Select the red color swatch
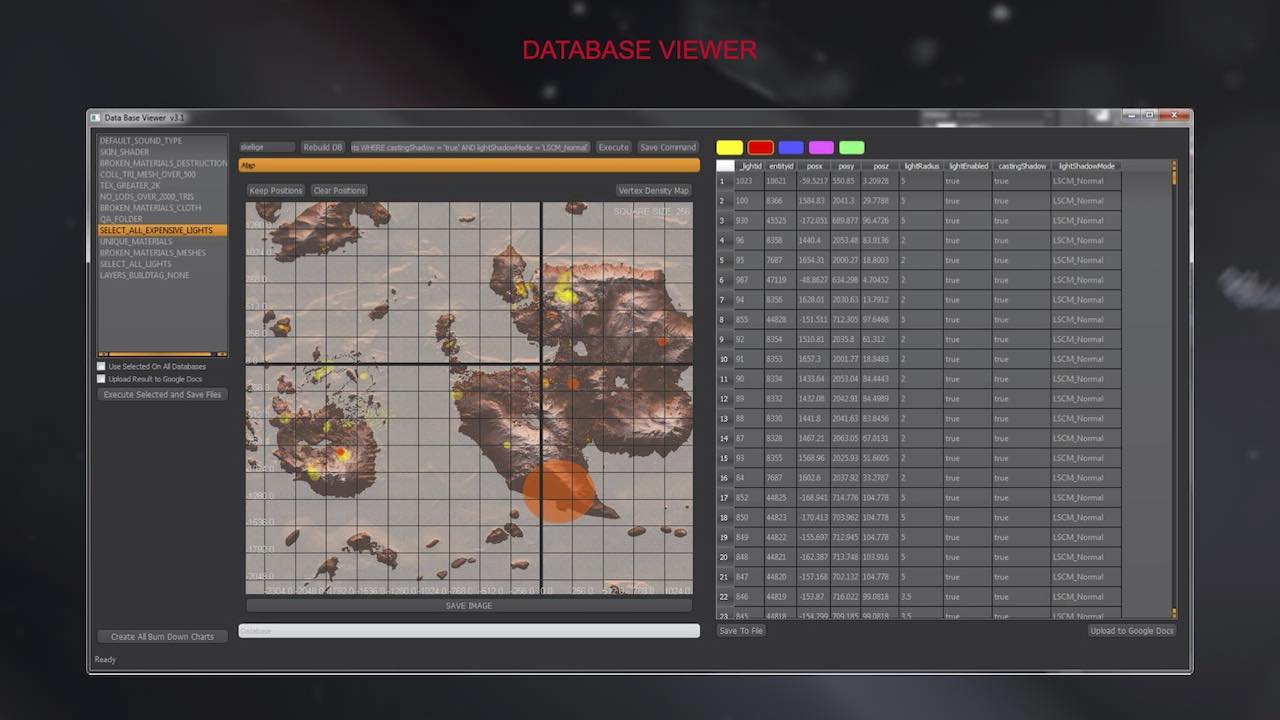 (760, 148)
